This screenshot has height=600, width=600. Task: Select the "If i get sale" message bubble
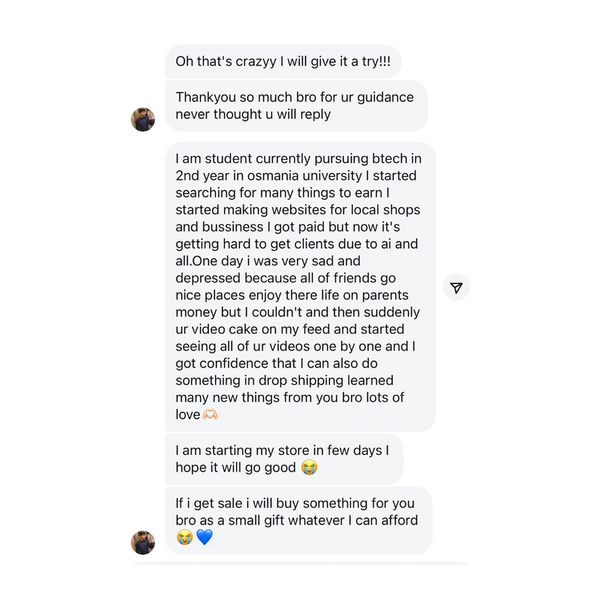(297, 520)
